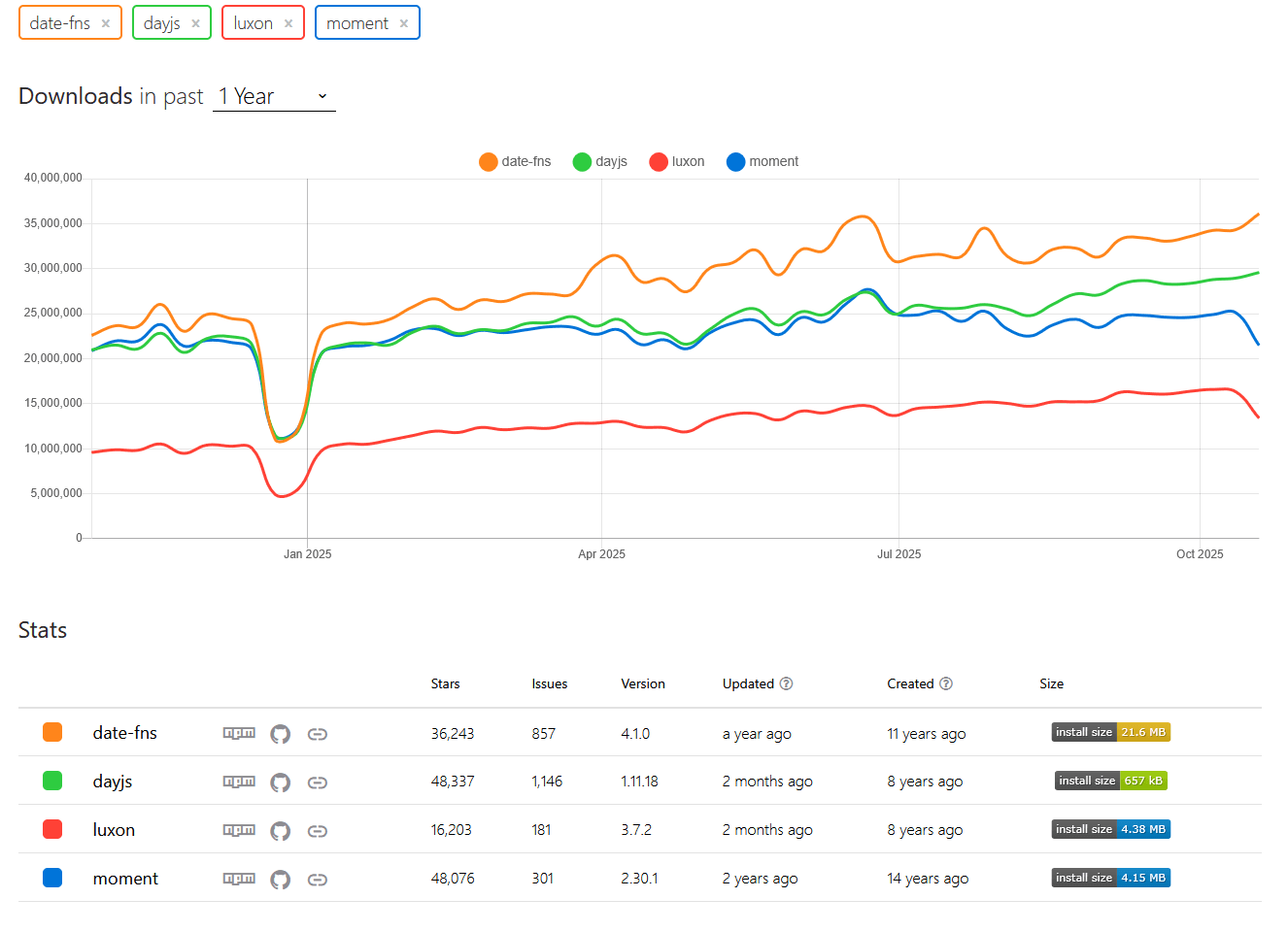Remove the date-fns tag with its x
Screen dimensions: 1288x932
pyautogui.click(x=106, y=23)
